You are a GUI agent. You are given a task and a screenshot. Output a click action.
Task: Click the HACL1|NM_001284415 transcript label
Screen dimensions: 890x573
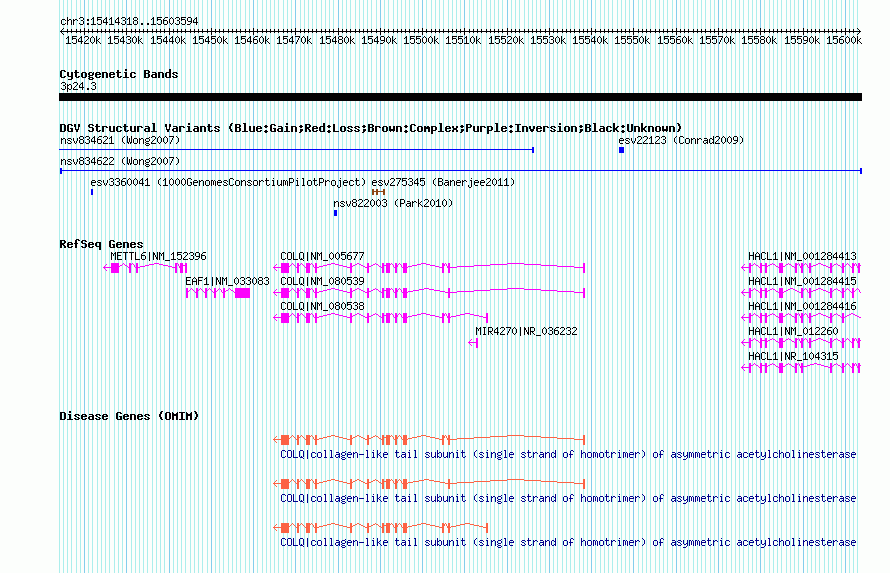[802, 281]
